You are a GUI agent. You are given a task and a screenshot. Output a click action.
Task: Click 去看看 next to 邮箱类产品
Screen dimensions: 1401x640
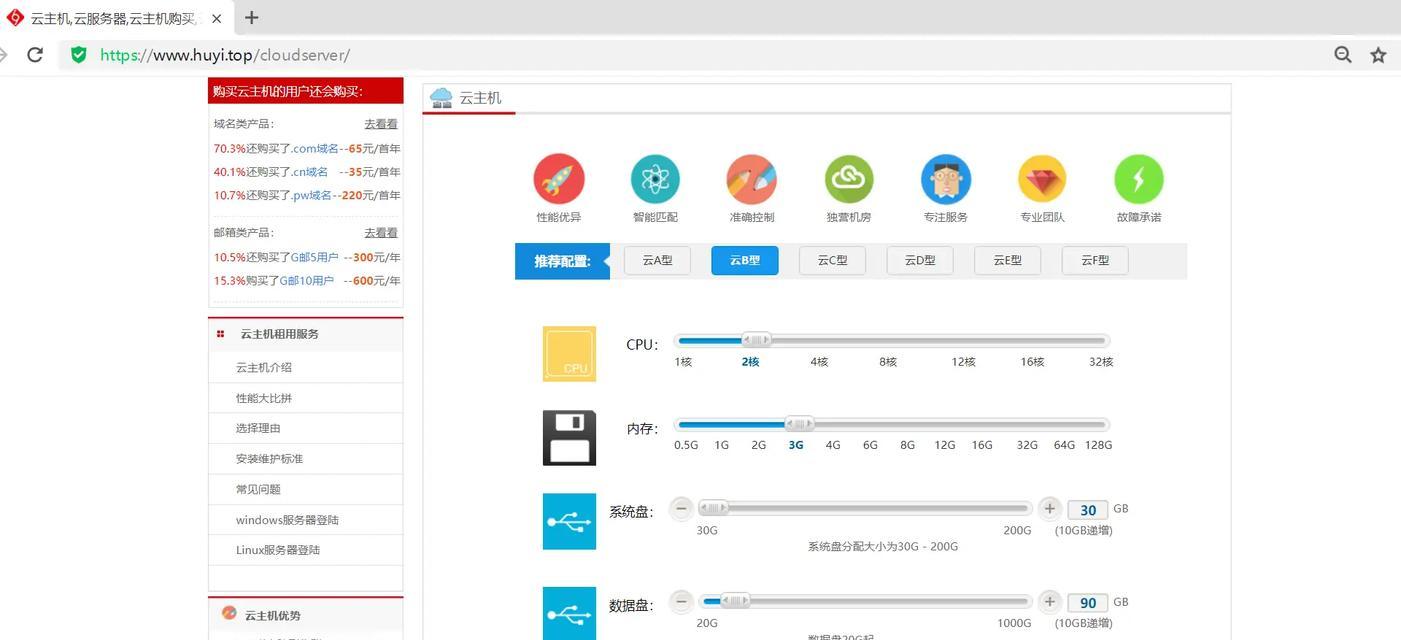381,232
